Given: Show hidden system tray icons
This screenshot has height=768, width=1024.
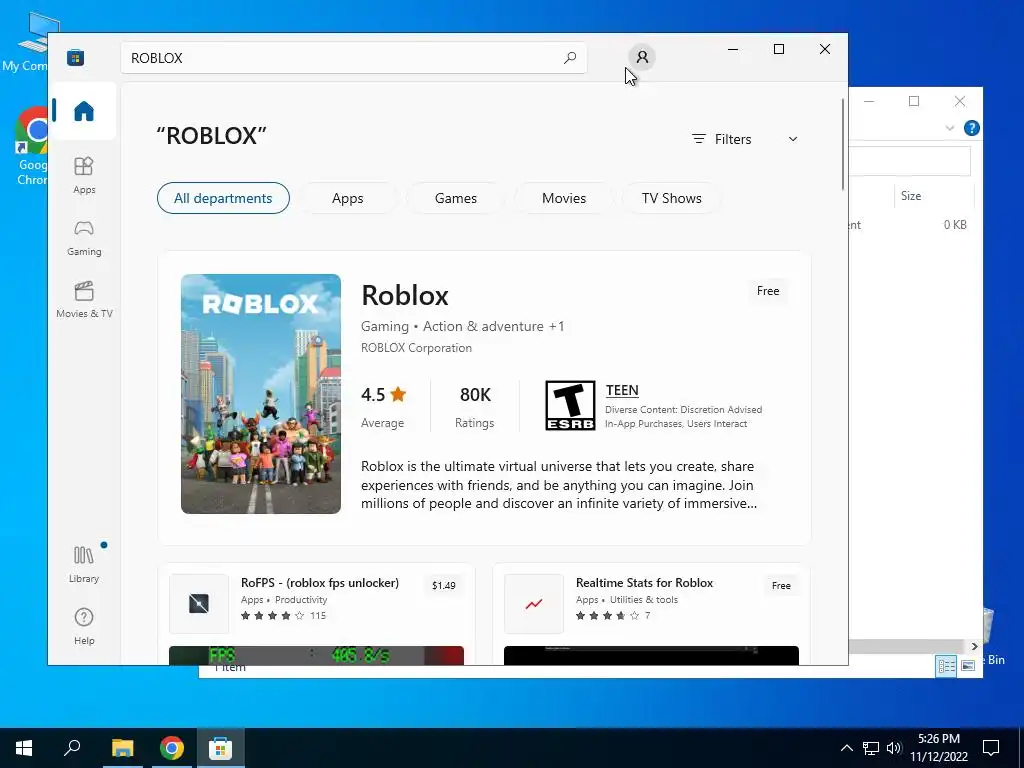Looking at the screenshot, I should pos(846,748).
